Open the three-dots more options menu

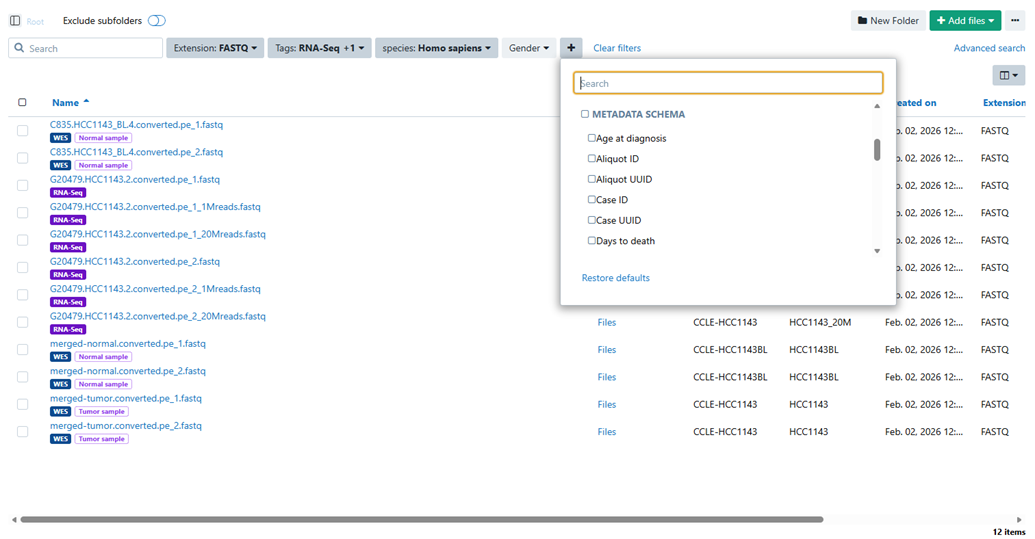pos(1015,20)
